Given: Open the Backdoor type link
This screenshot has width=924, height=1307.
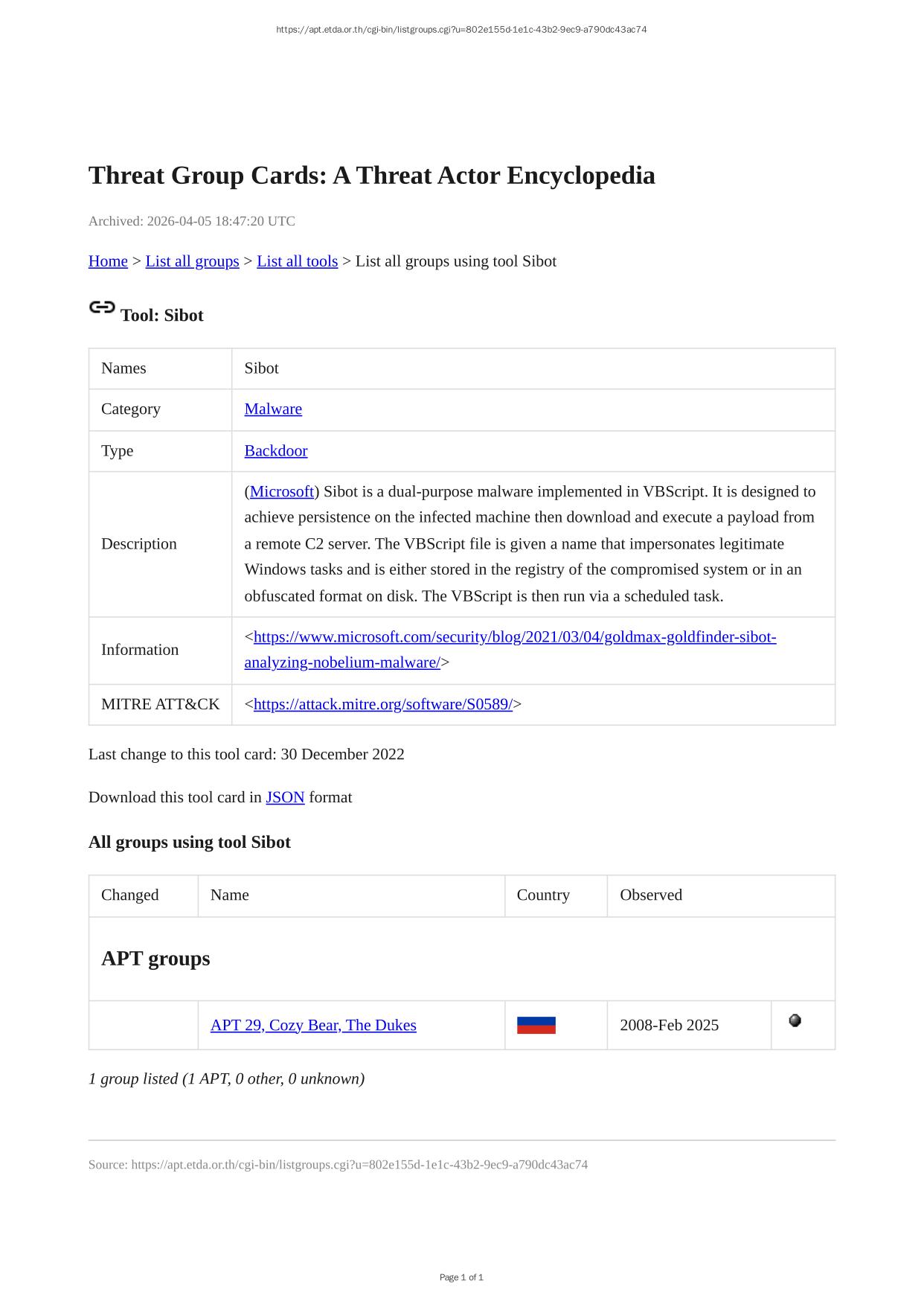Looking at the screenshot, I should [275, 451].
